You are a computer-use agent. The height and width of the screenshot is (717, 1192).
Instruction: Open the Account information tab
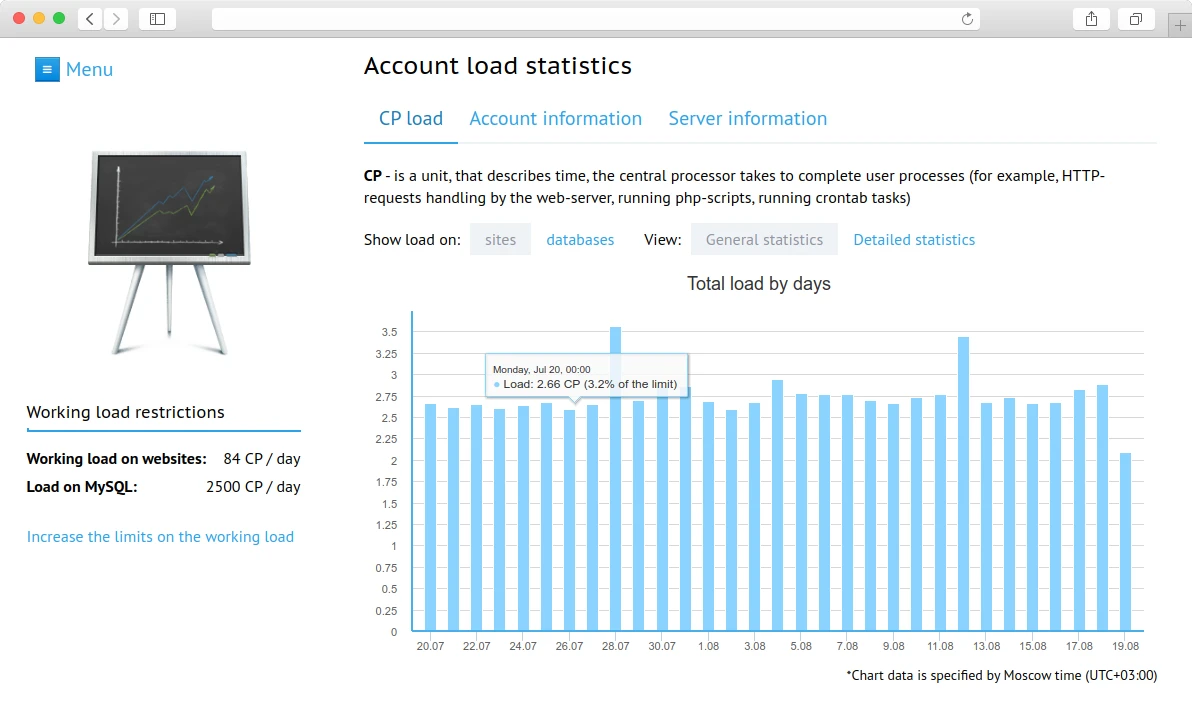pyautogui.click(x=555, y=118)
